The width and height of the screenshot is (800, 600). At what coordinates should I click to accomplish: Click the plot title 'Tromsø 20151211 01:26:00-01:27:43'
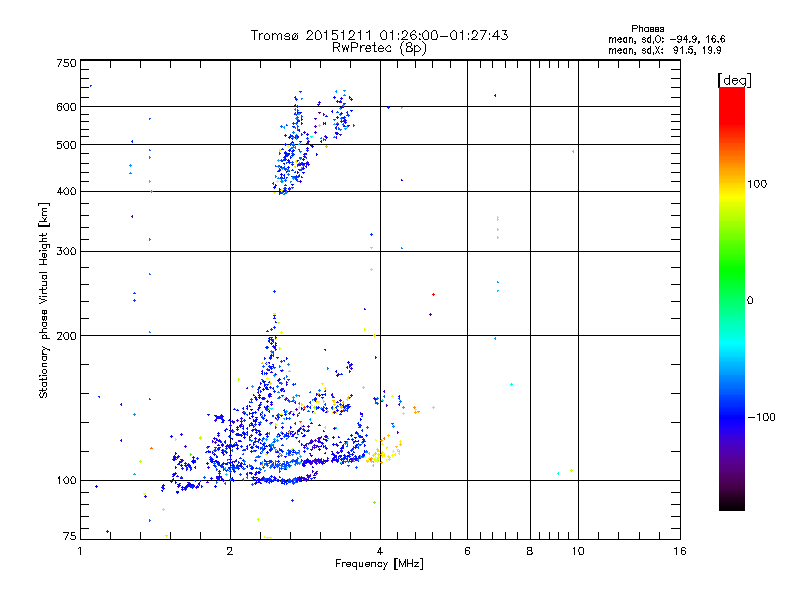tap(379, 35)
